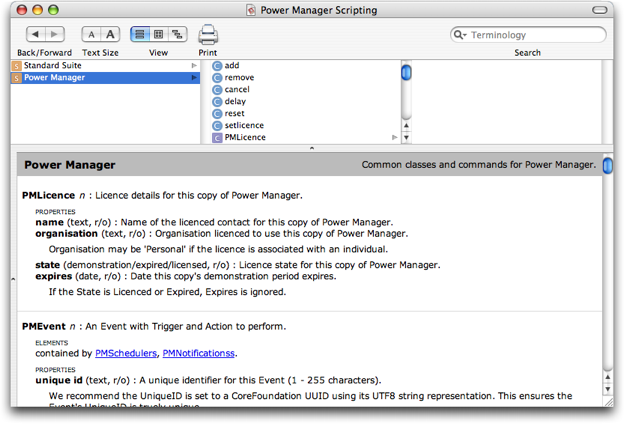This screenshot has width=624, height=424.
Task: Click the Standard Suite orange S icon
Action: pyautogui.click(x=16, y=66)
